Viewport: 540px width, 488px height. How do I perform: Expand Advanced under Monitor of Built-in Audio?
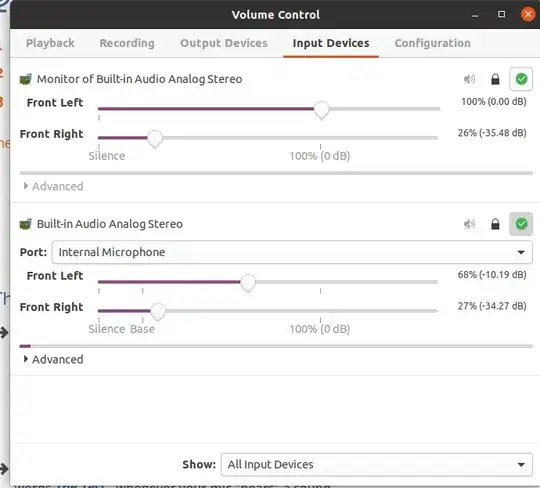pos(53,186)
